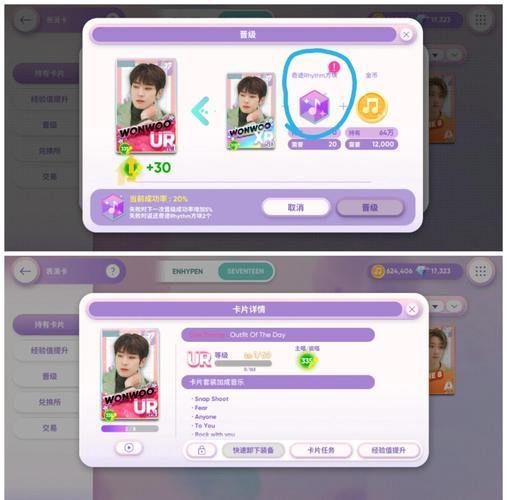The image size is (507, 500).
Task: Expand the sort dropdown arrow beside card list
Action: (436, 306)
